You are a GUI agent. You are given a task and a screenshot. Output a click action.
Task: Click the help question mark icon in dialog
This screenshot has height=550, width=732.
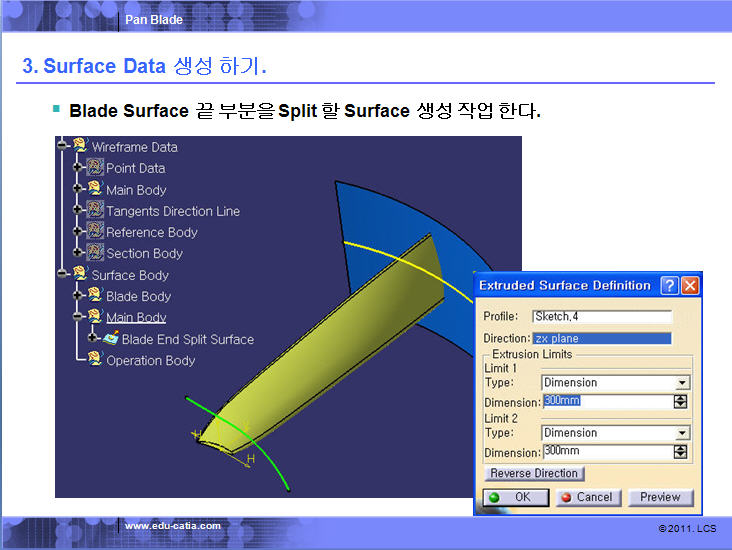tap(670, 286)
